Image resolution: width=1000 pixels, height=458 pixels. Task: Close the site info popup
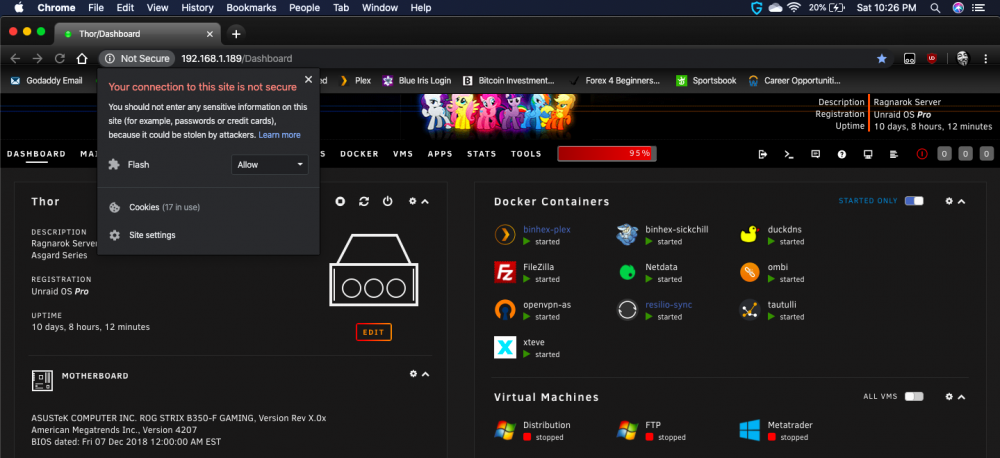(308, 80)
